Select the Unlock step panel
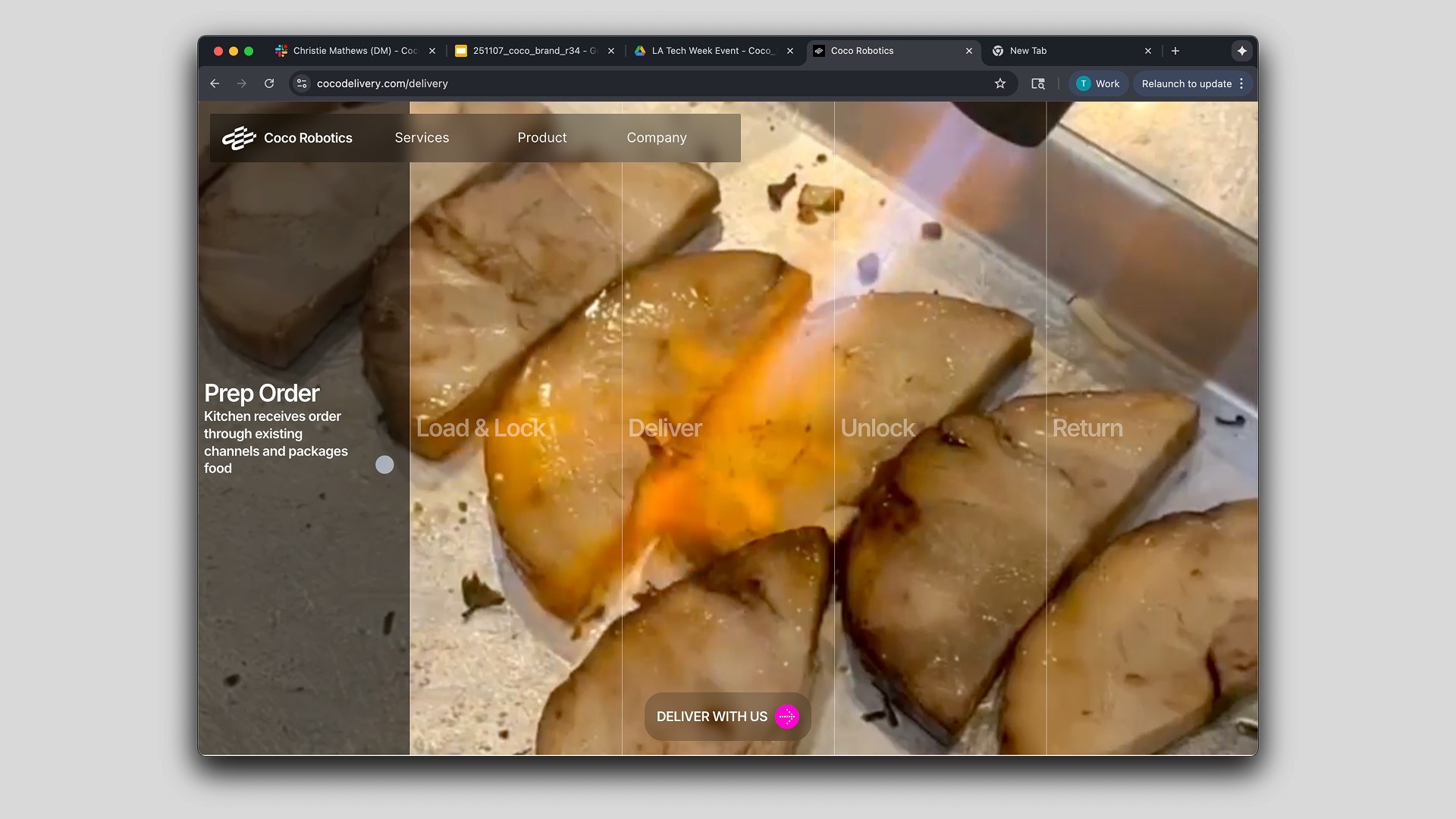The width and height of the screenshot is (1456, 819). click(x=877, y=428)
